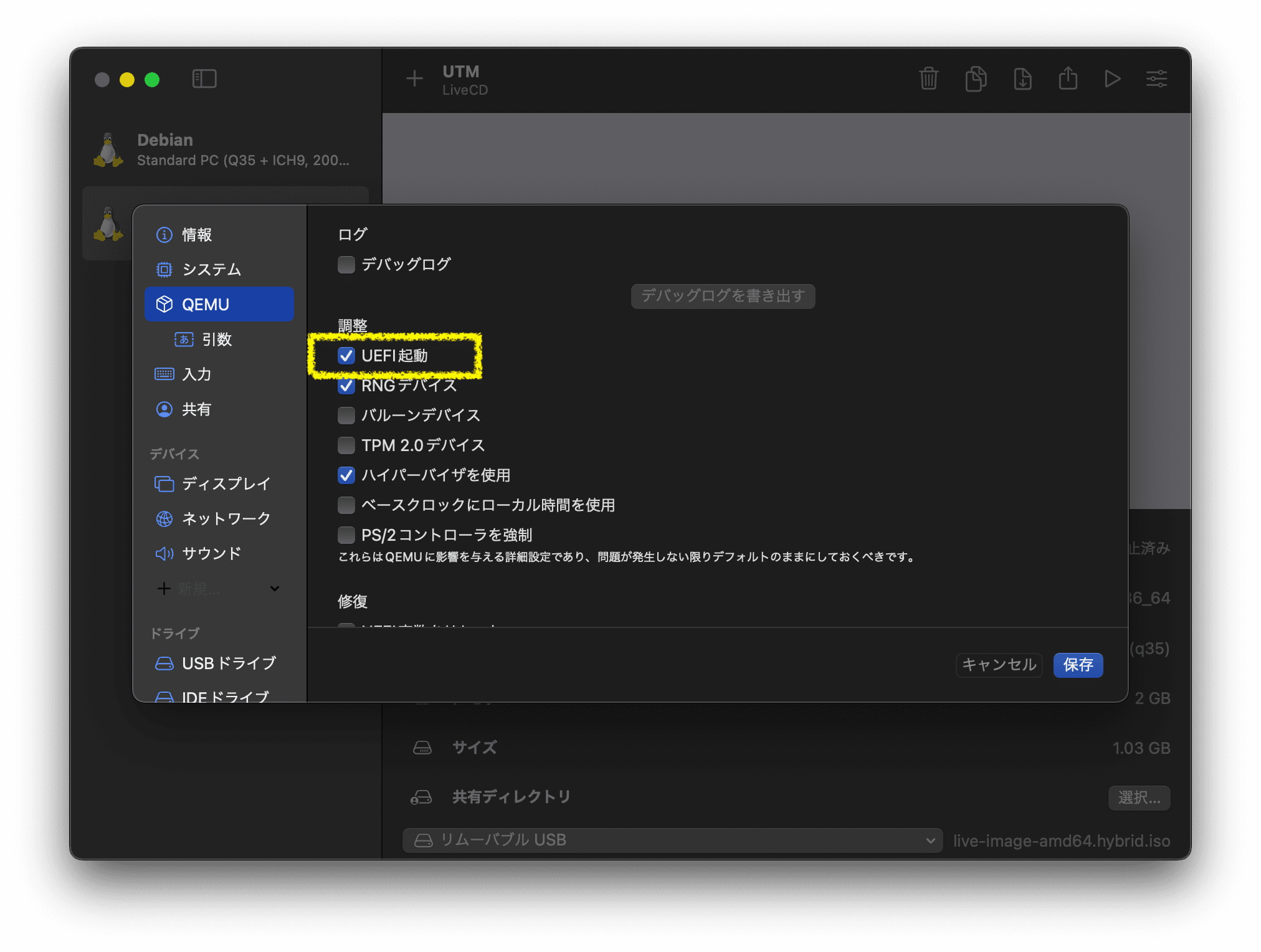This screenshot has height=952, width=1261.
Task: Share the VM using the share icon
Action: [x=1068, y=79]
